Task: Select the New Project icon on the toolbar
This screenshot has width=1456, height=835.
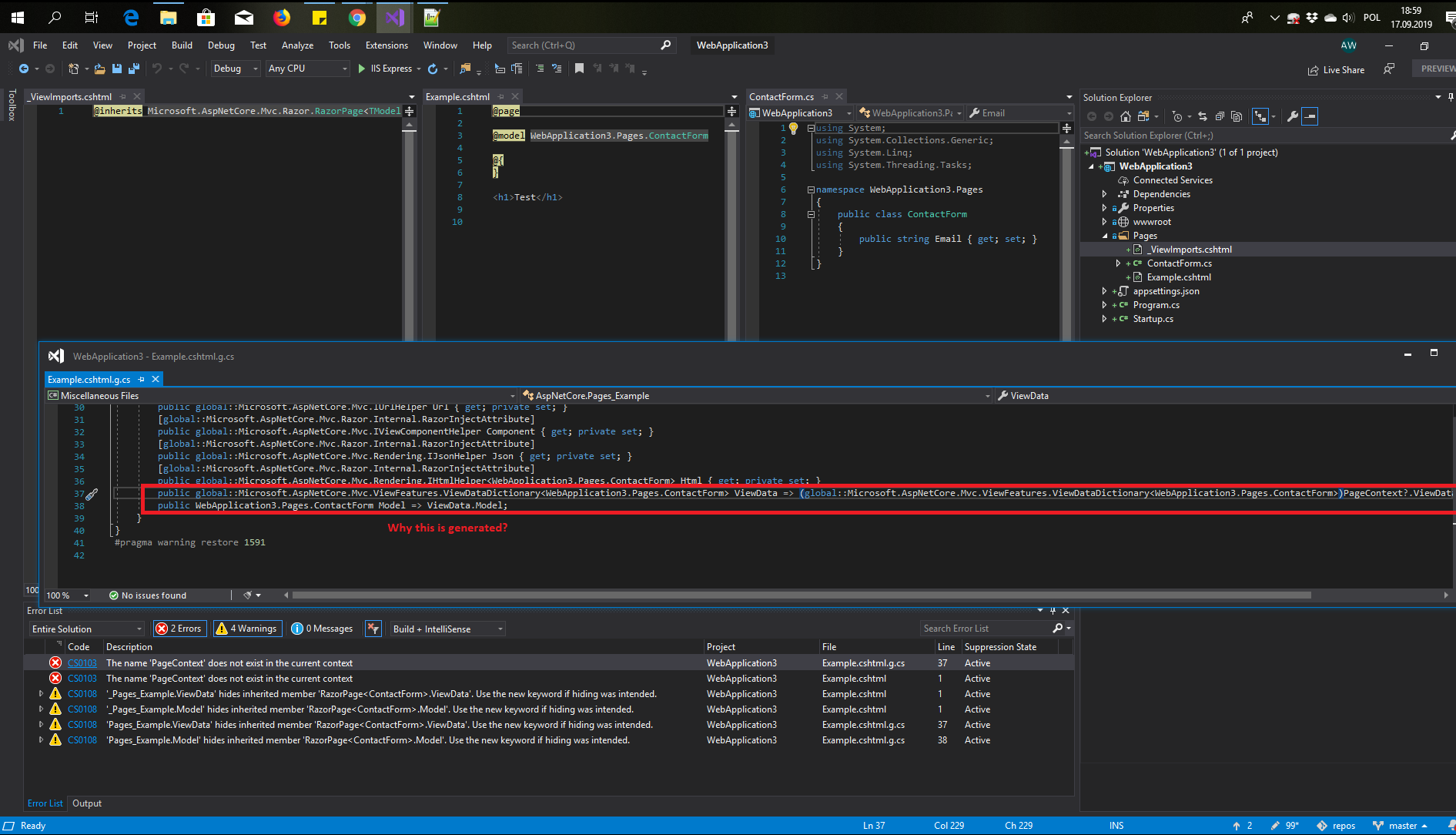Action: (74, 69)
